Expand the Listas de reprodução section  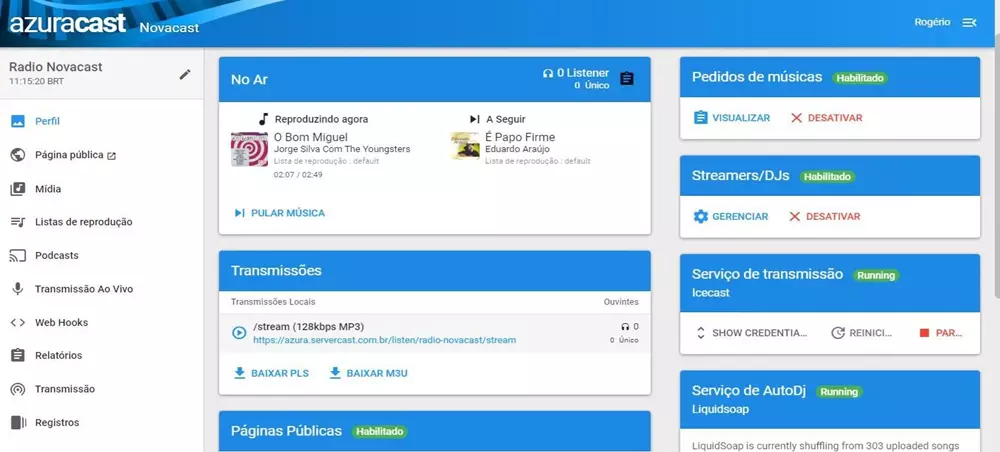[x=83, y=222]
